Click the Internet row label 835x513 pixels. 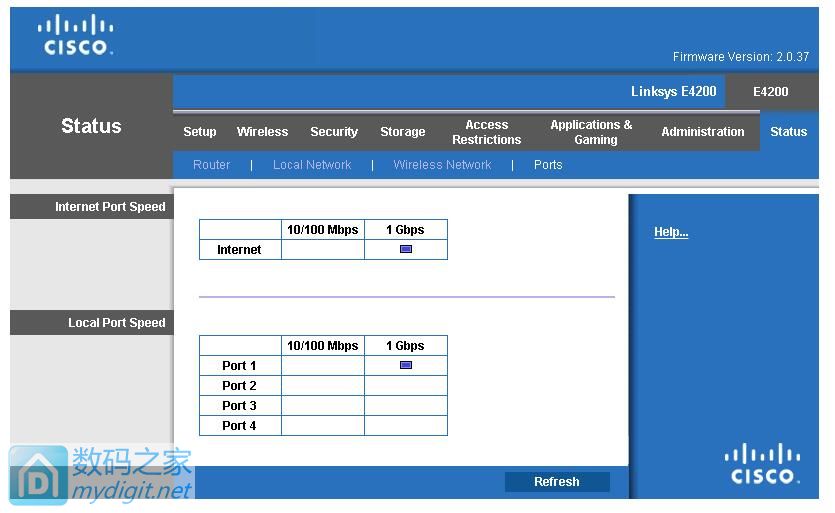tap(239, 250)
